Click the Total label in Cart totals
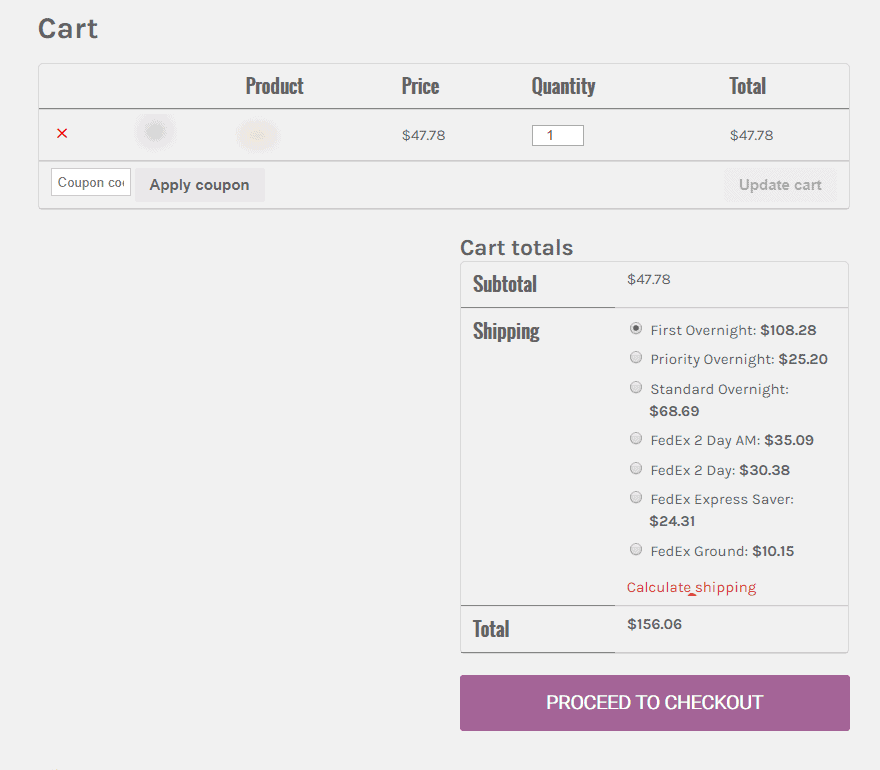 pyautogui.click(x=491, y=629)
